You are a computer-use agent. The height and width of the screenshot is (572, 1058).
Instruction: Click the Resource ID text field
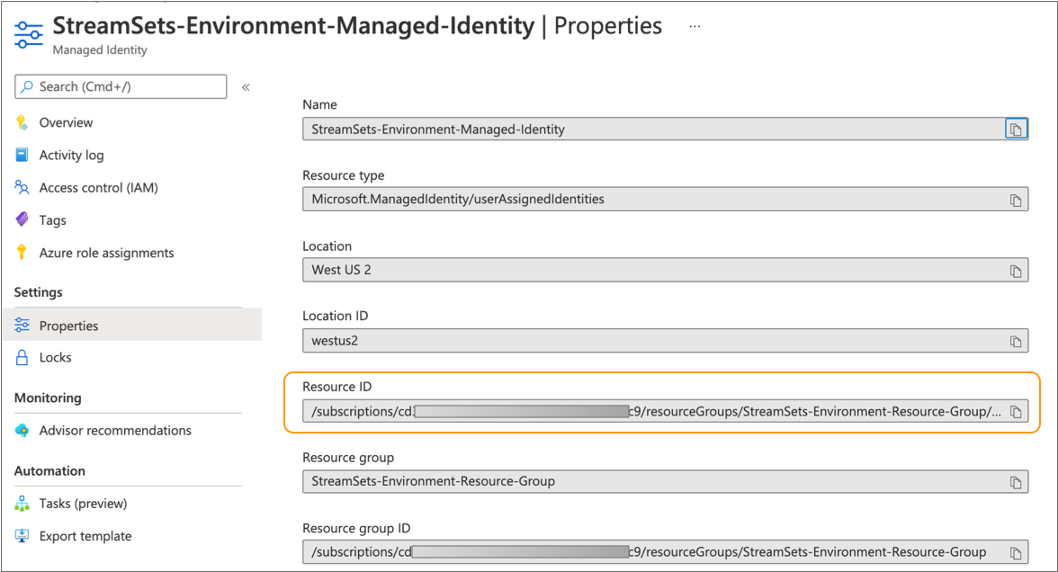click(x=665, y=411)
